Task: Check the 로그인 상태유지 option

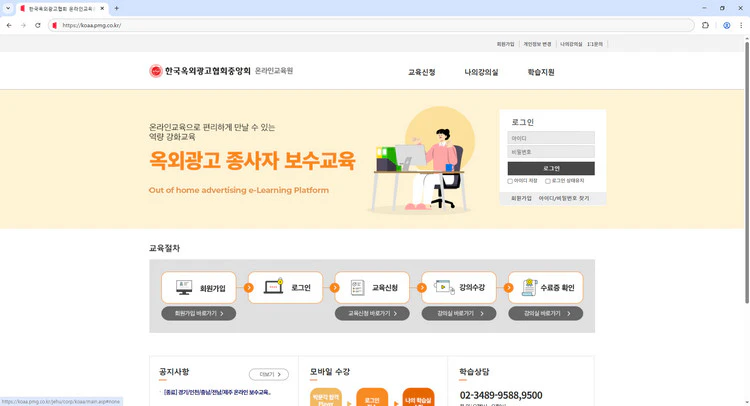Action: pos(548,181)
